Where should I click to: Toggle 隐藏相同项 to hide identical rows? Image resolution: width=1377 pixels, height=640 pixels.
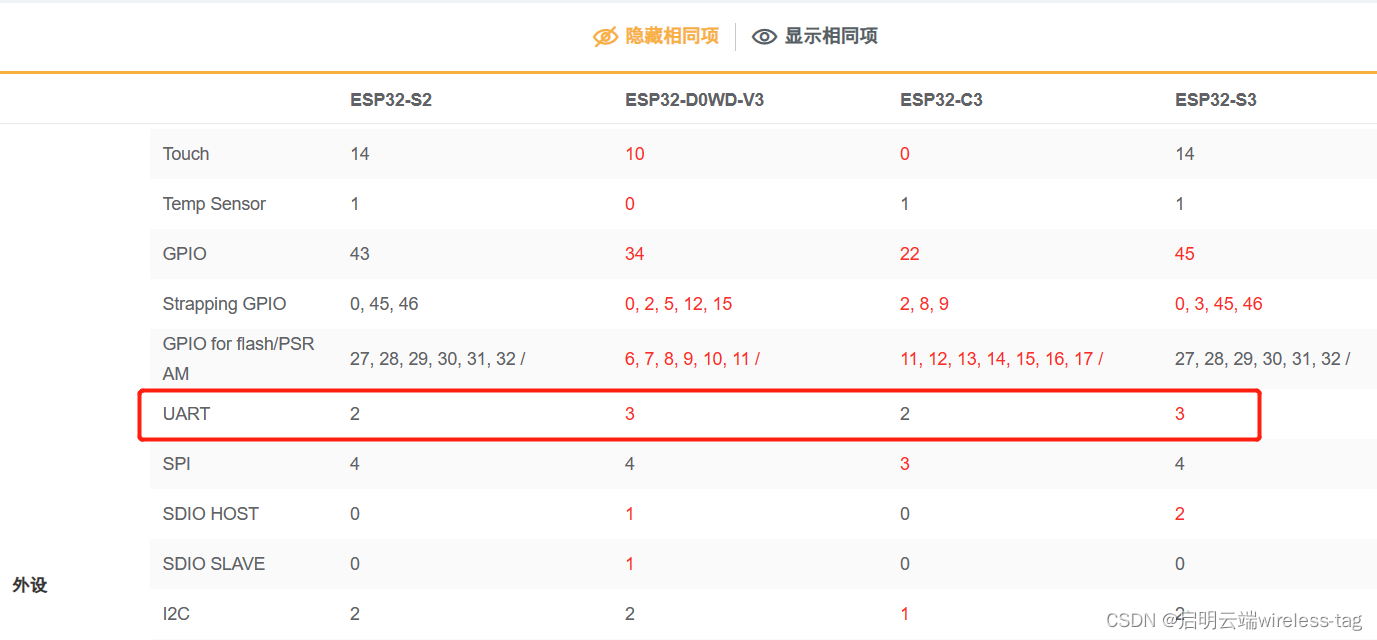coord(656,36)
